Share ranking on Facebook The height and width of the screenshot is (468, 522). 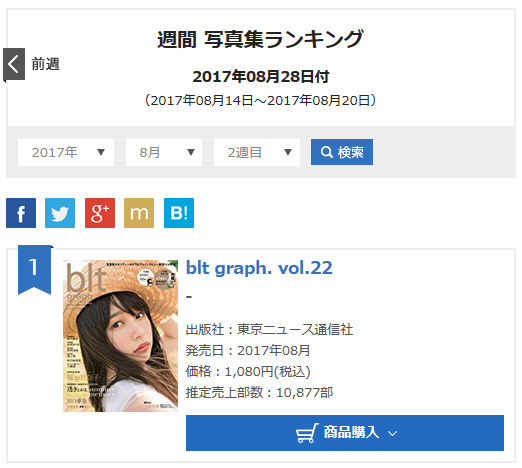click(21, 213)
